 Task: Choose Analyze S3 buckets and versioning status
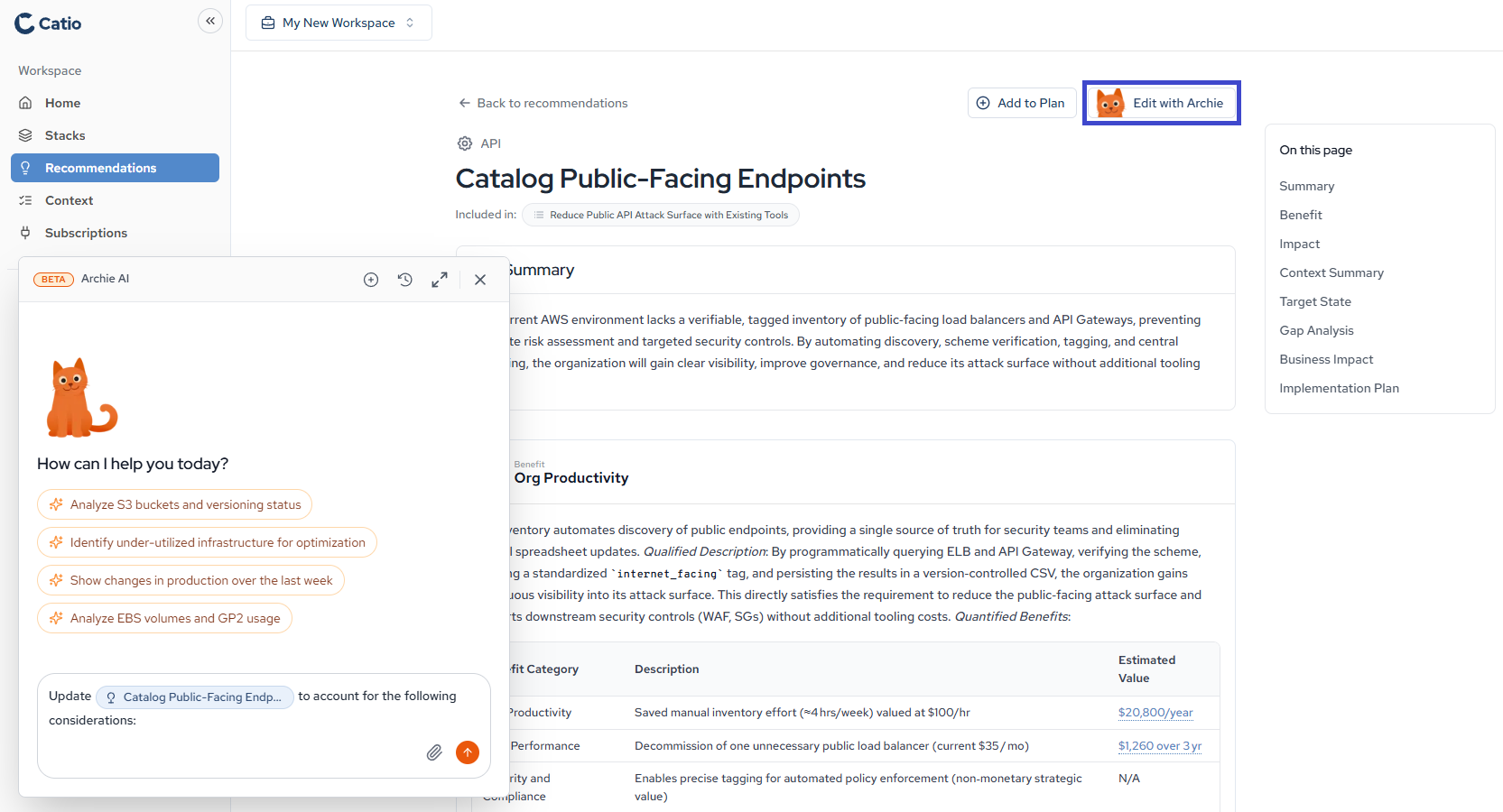(x=174, y=504)
